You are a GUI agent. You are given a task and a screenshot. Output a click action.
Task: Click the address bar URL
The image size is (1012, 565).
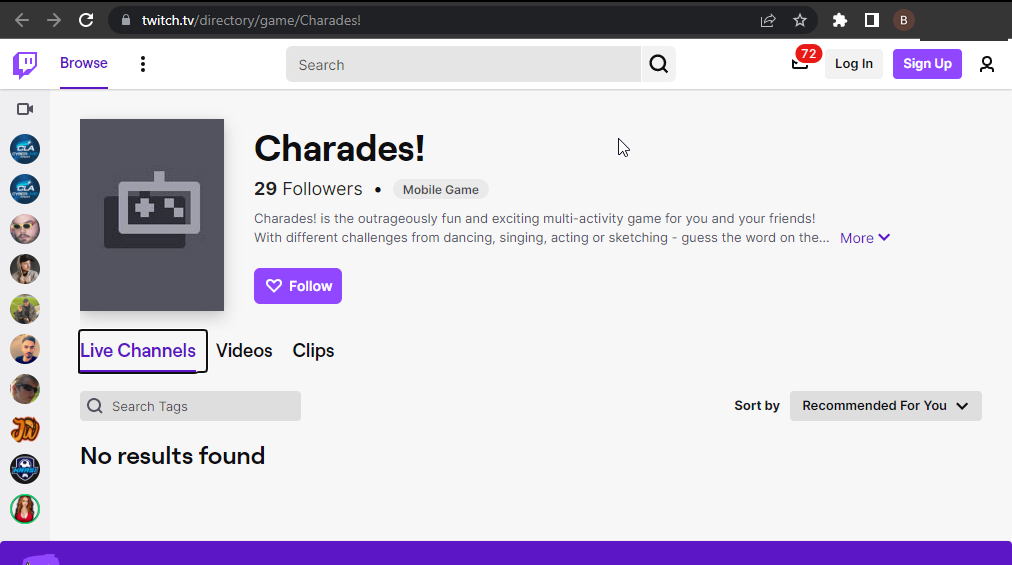pos(251,21)
